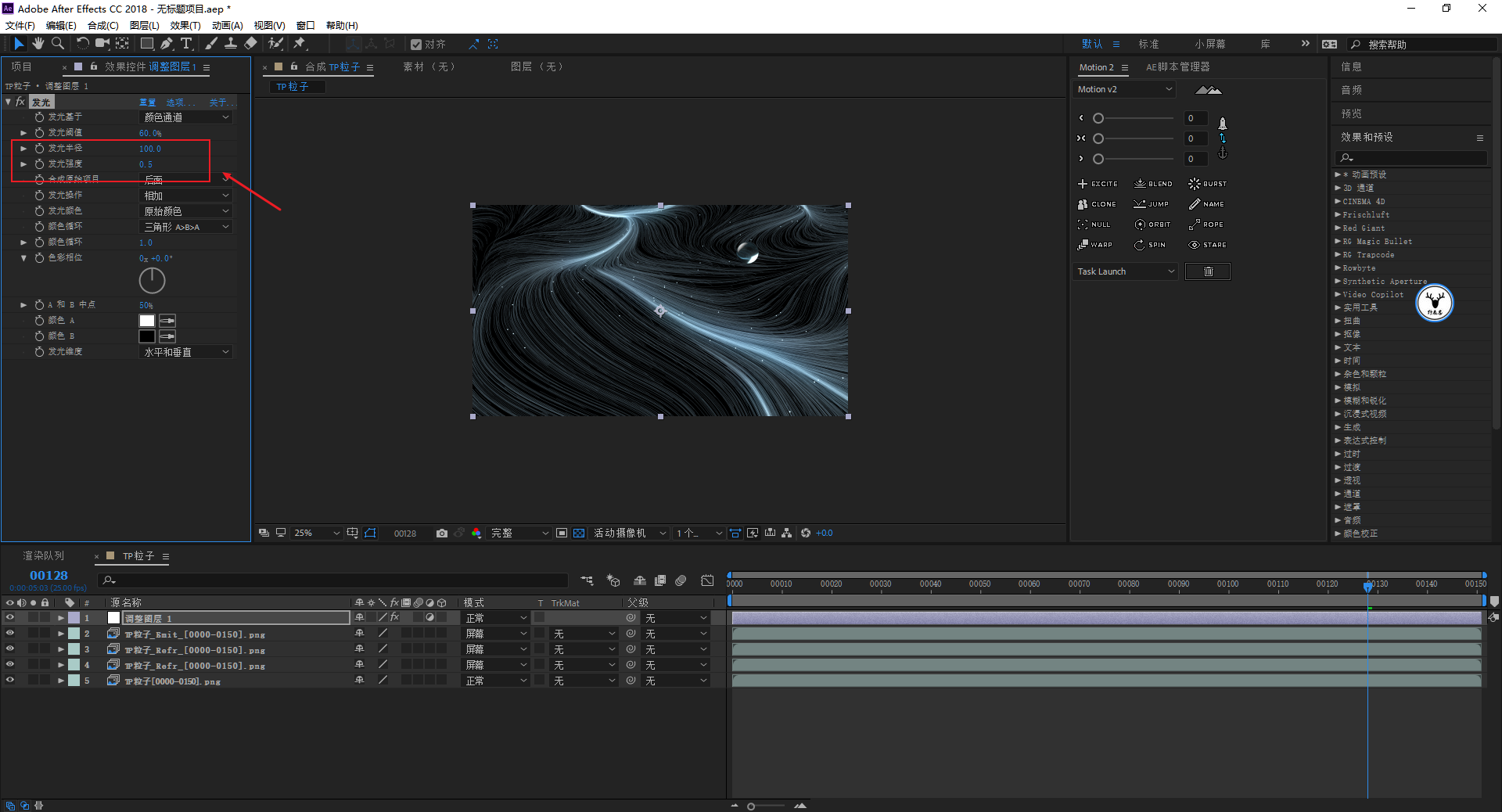1502x812 pixels.
Task: Select the Horizontal Type tool
Action: (x=186, y=44)
